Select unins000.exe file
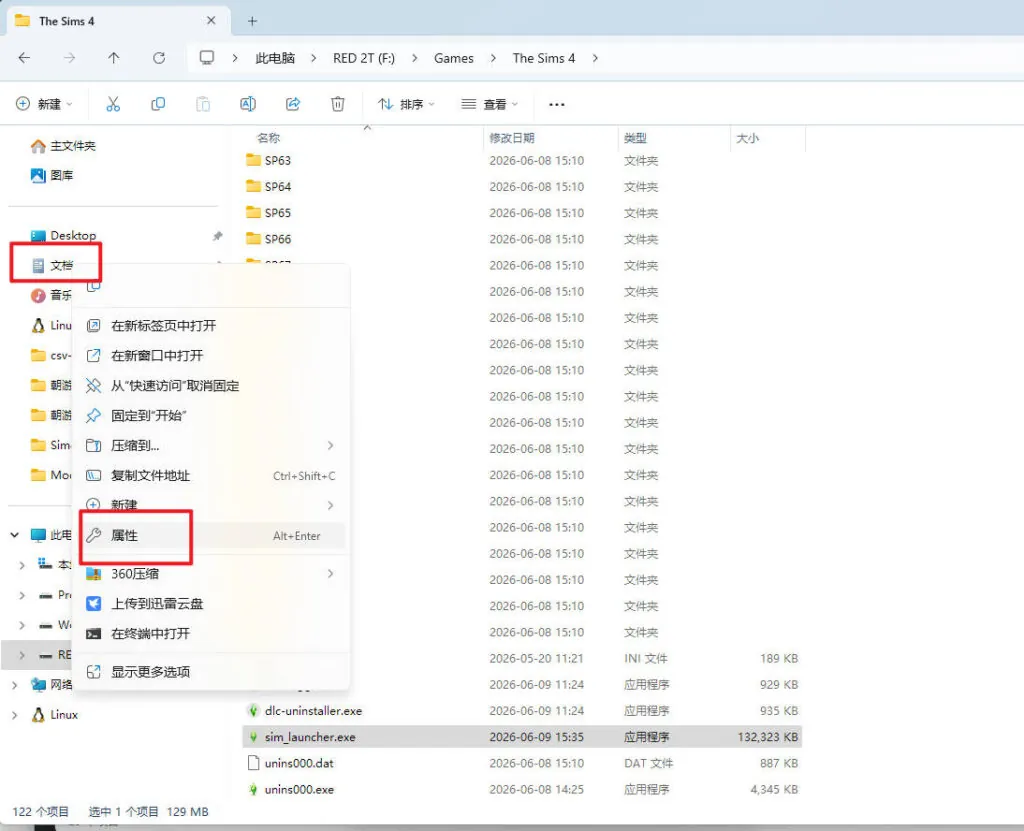The image size is (1024, 831). (x=290, y=789)
